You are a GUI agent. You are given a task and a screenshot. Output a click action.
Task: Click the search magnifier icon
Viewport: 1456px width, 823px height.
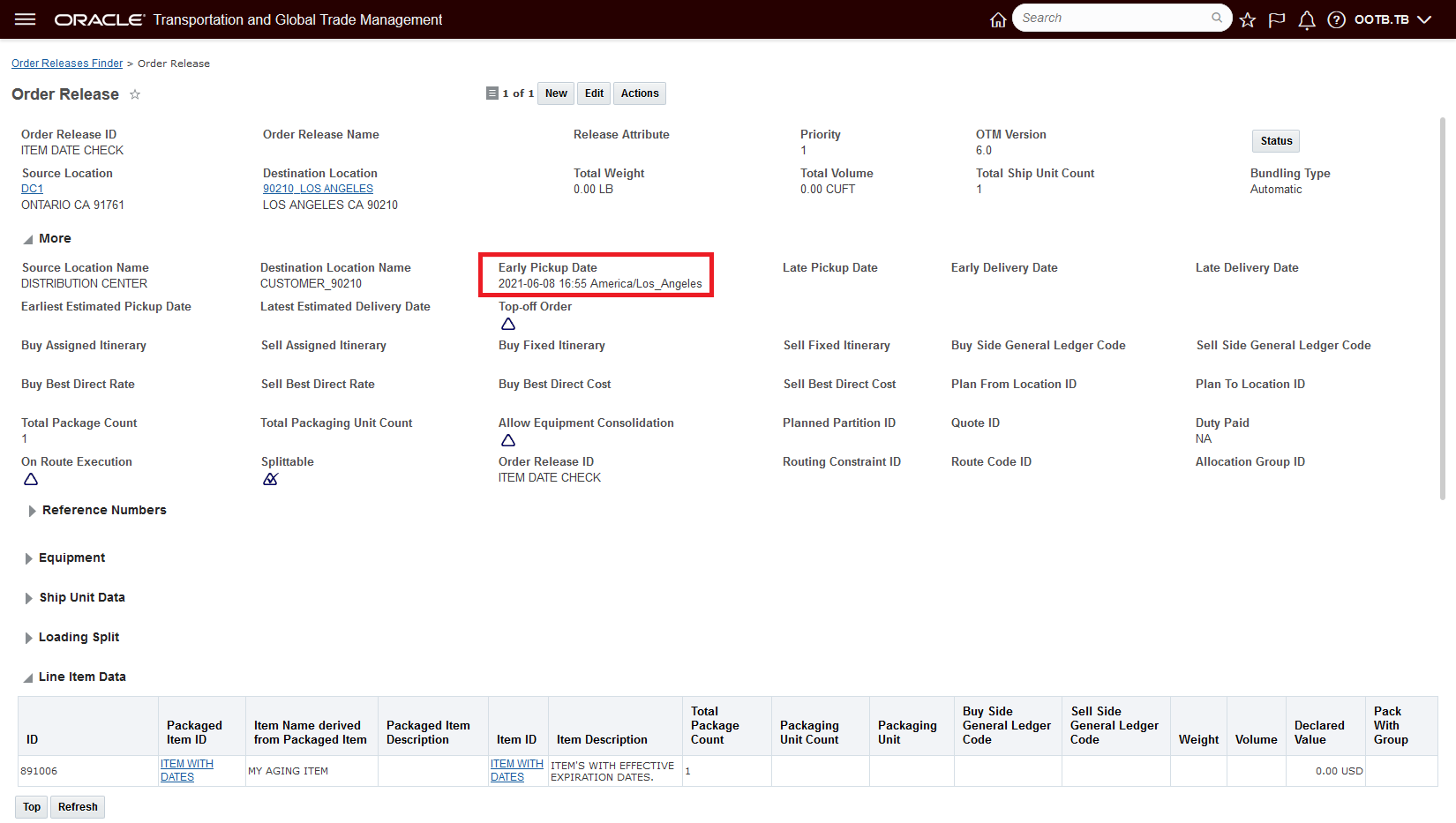(x=1217, y=18)
